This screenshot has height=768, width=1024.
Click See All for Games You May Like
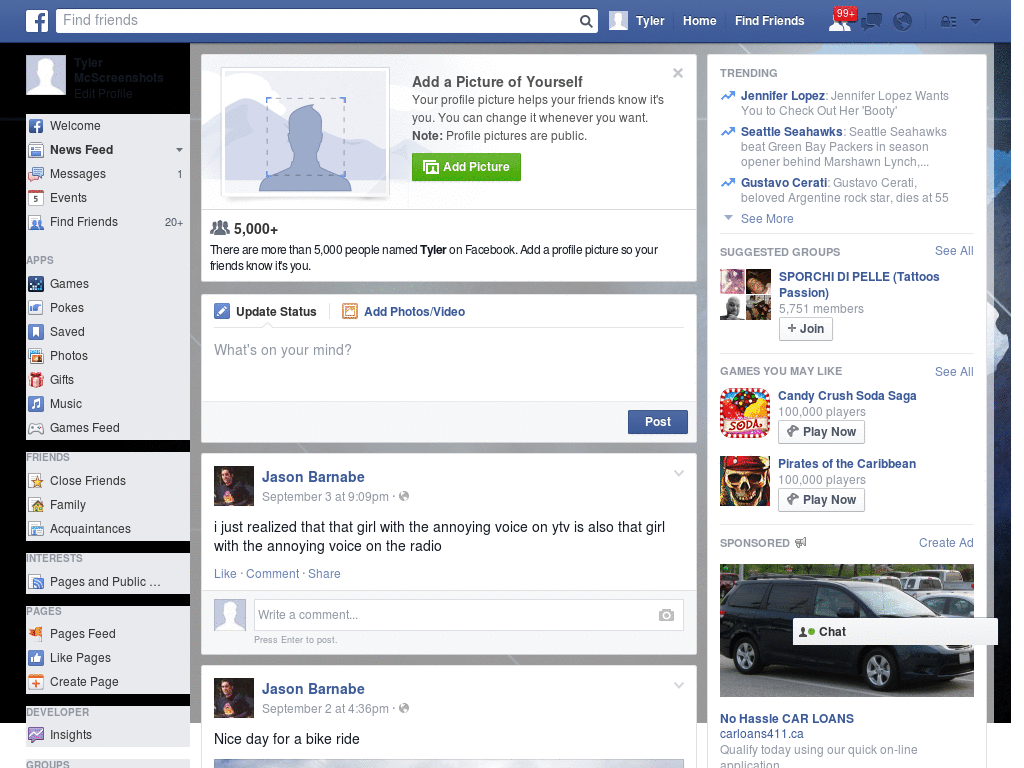coord(953,372)
